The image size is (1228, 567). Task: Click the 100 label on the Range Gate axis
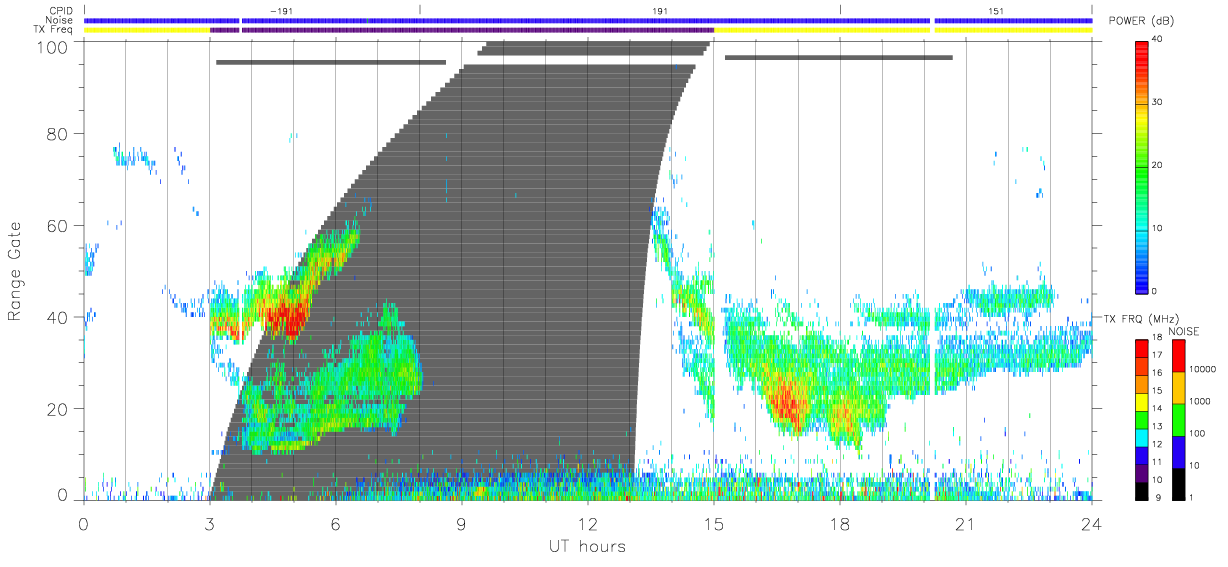52,47
